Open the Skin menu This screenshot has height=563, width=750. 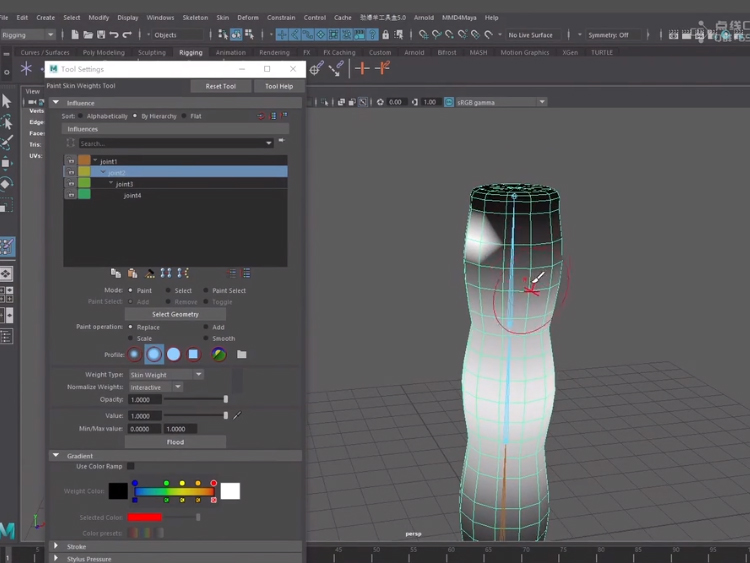pos(222,17)
